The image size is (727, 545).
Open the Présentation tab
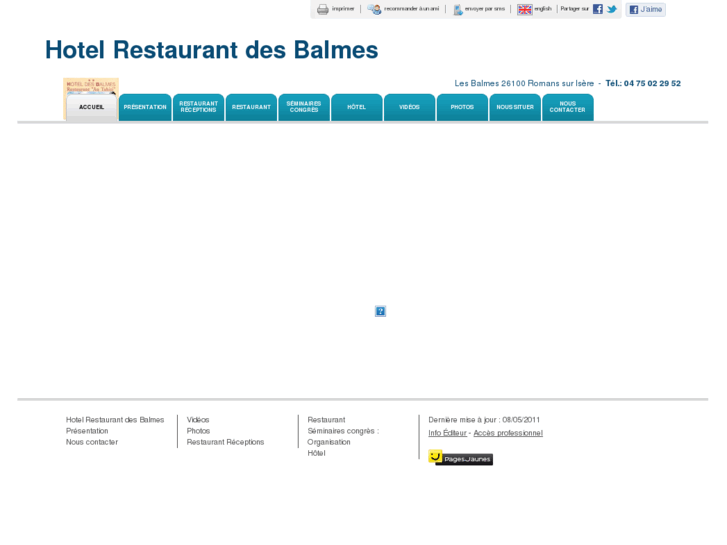pos(145,107)
